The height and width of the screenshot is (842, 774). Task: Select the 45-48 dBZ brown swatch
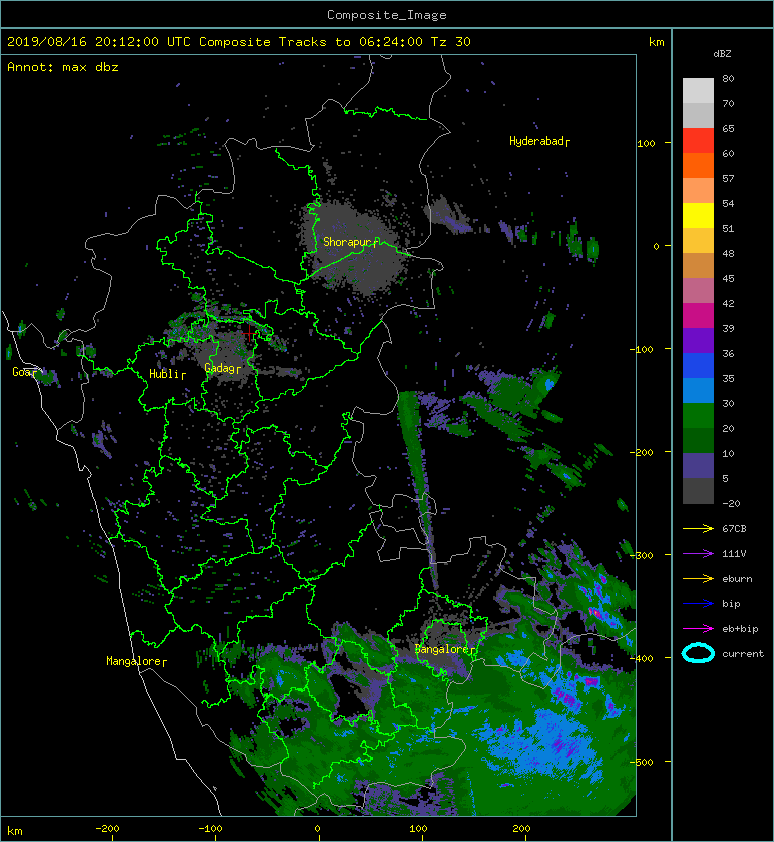(x=698, y=265)
